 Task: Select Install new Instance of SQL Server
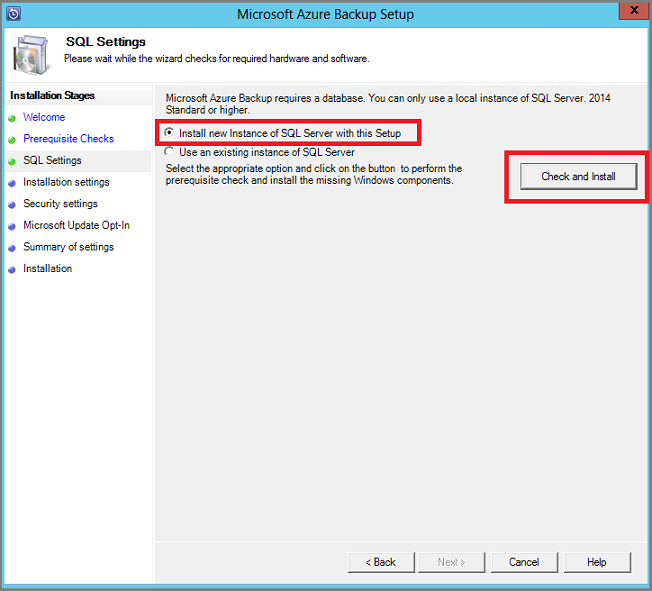169,132
